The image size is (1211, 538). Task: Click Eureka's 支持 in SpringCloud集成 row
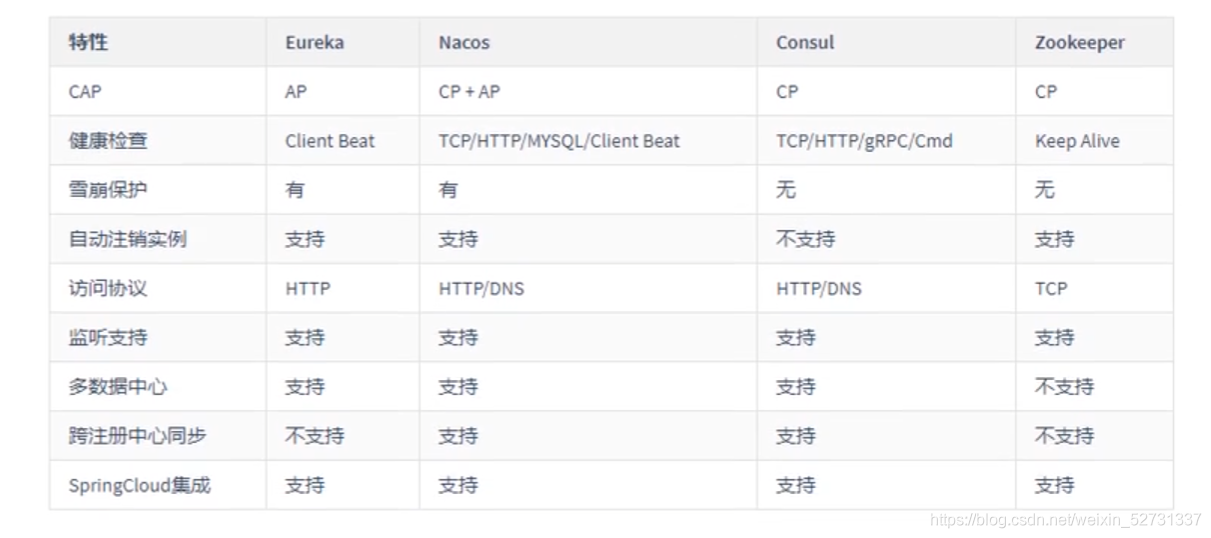coord(305,485)
